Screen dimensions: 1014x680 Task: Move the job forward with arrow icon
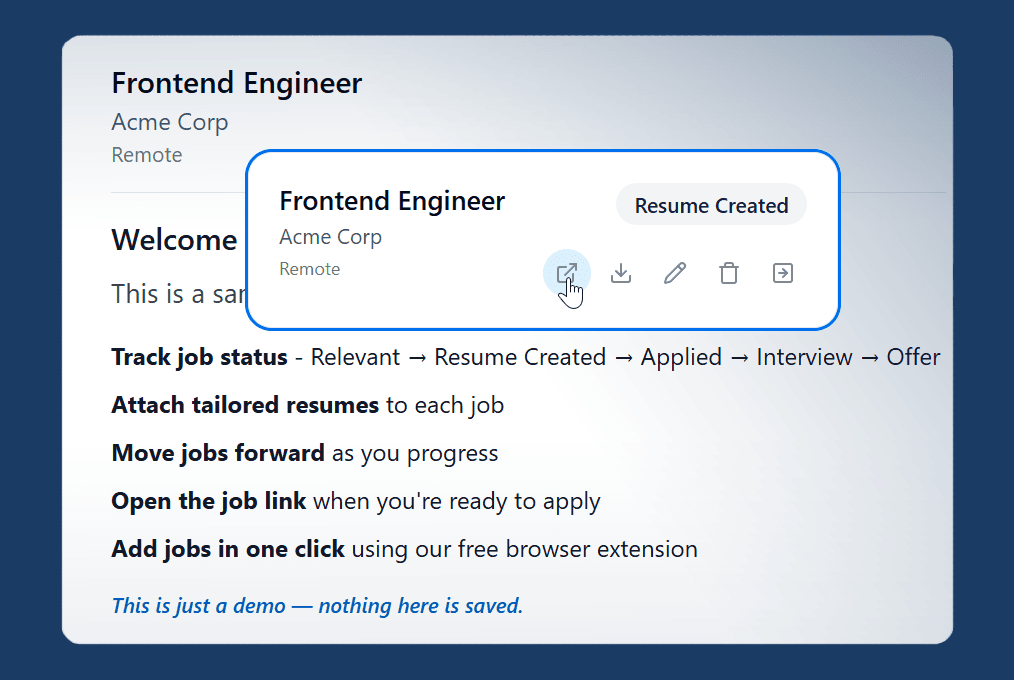(x=783, y=272)
